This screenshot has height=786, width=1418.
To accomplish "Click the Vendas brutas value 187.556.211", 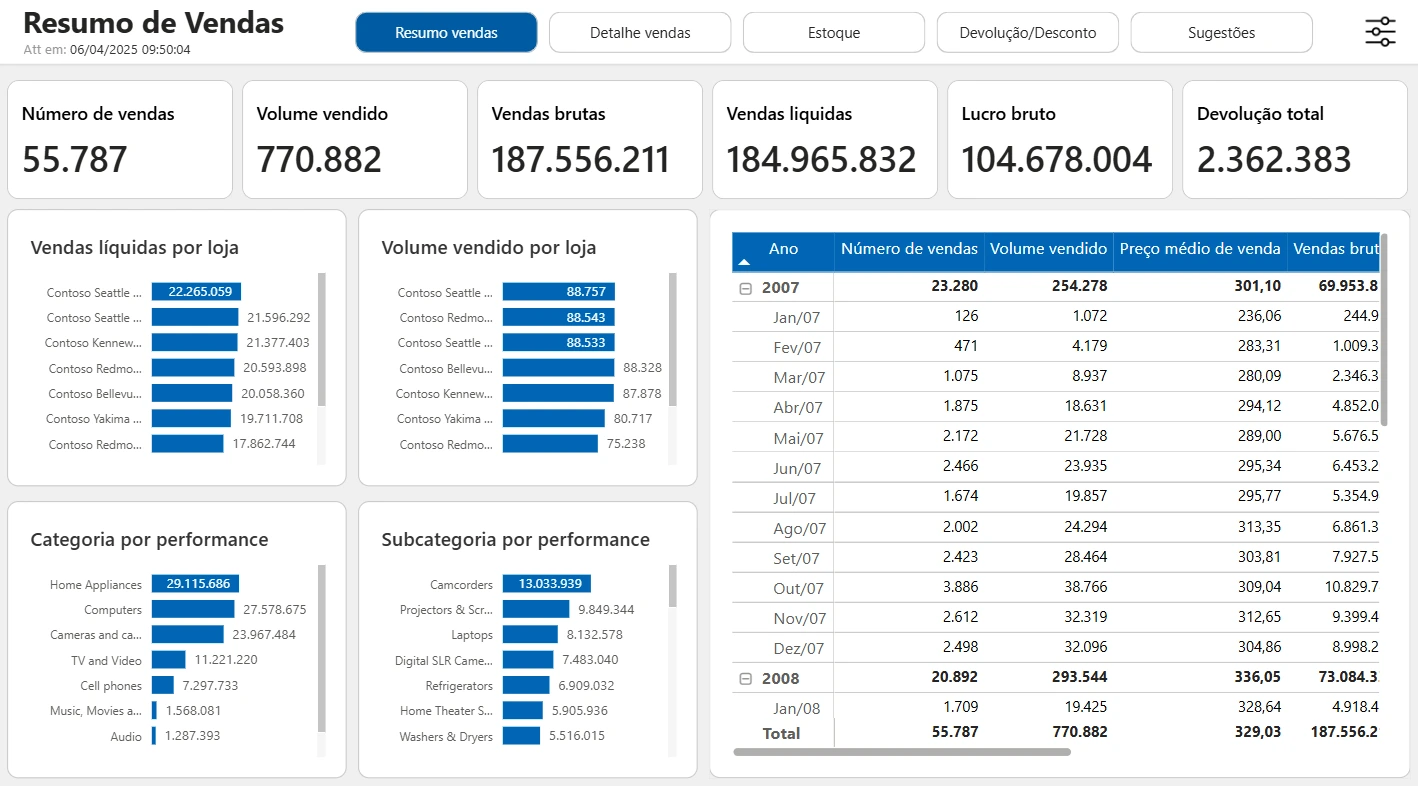I will (580, 160).
